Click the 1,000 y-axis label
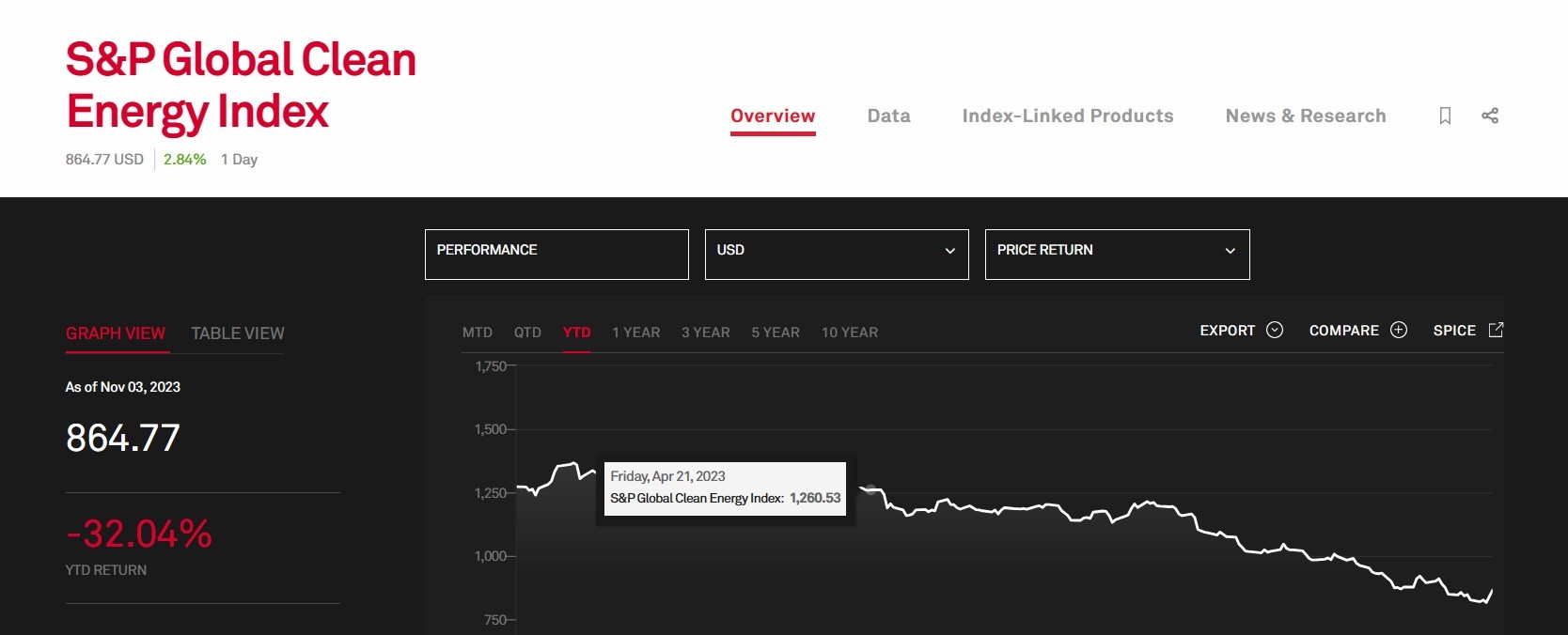The image size is (1568, 635). [x=491, y=556]
